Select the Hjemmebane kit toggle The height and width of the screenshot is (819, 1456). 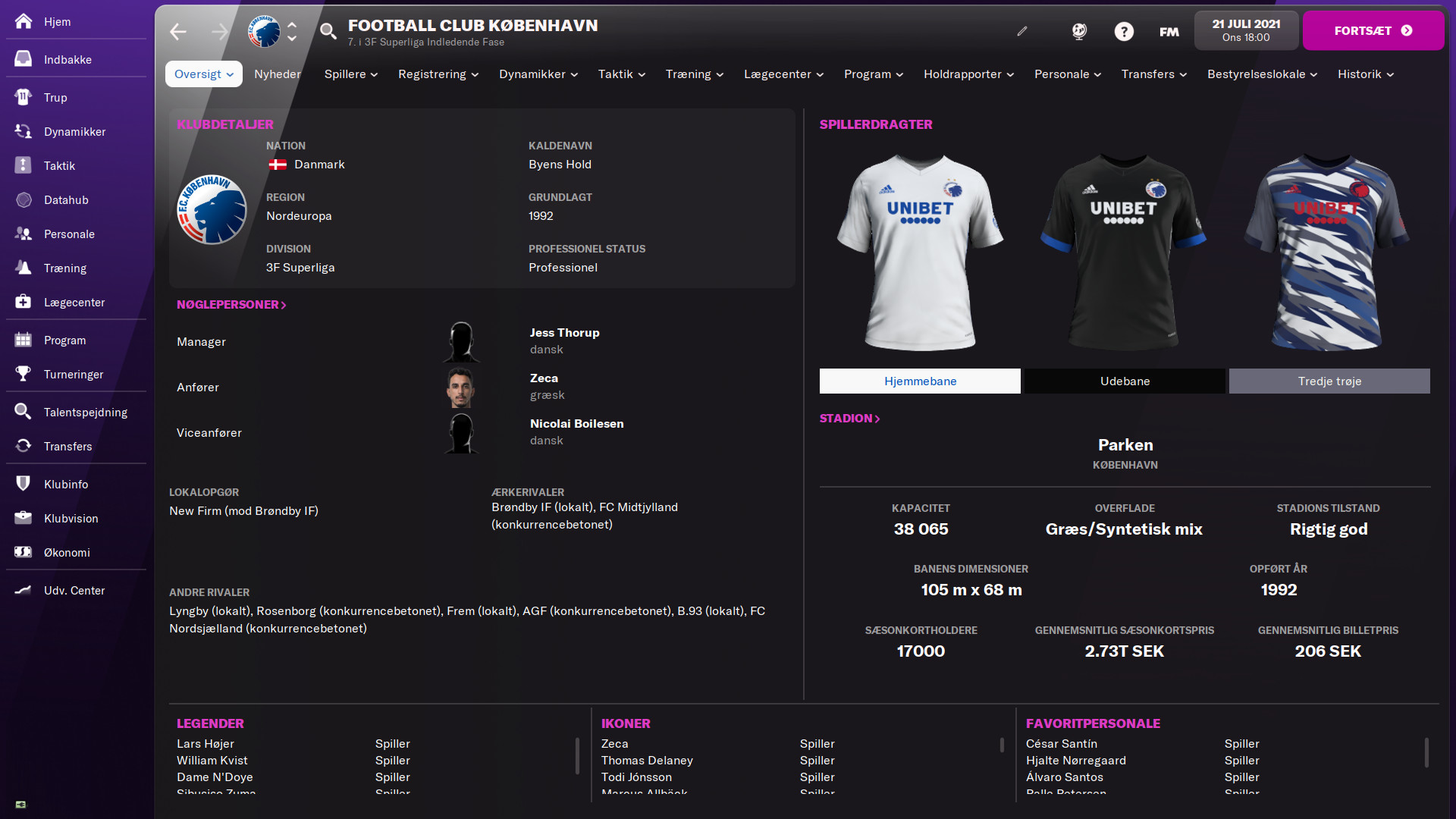click(x=920, y=381)
